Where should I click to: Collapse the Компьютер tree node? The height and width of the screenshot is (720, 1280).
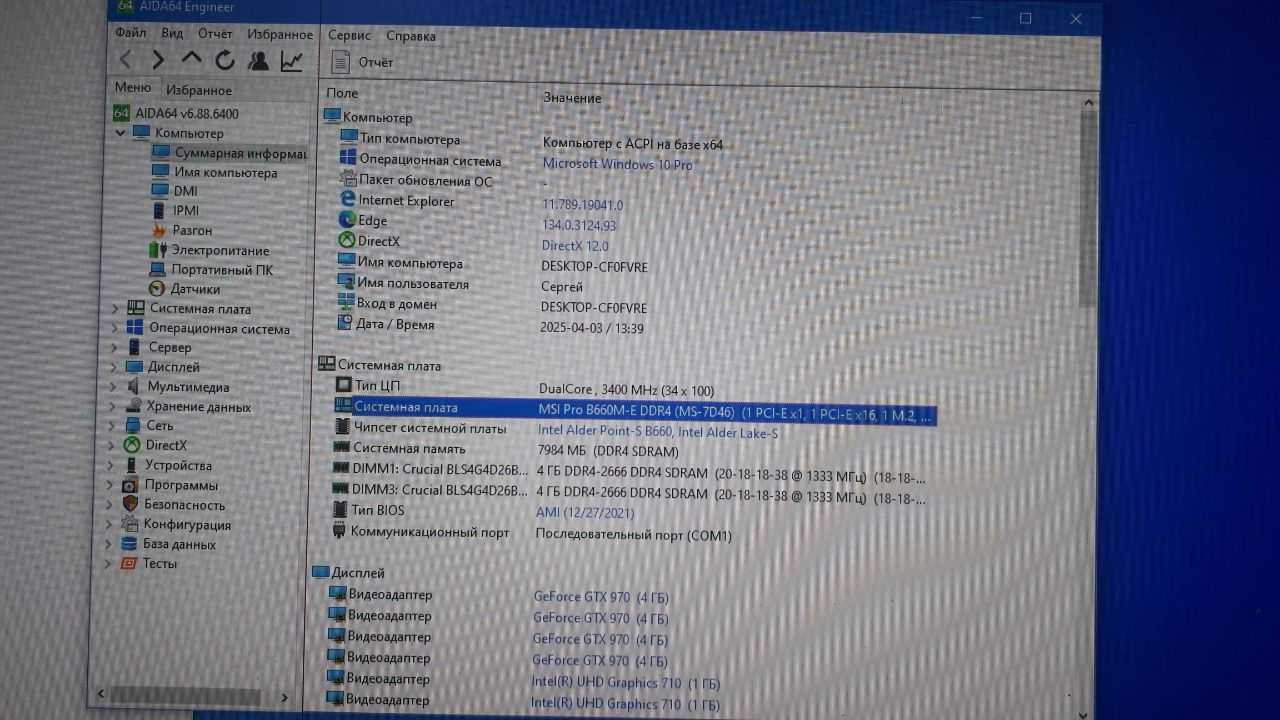click(x=120, y=132)
